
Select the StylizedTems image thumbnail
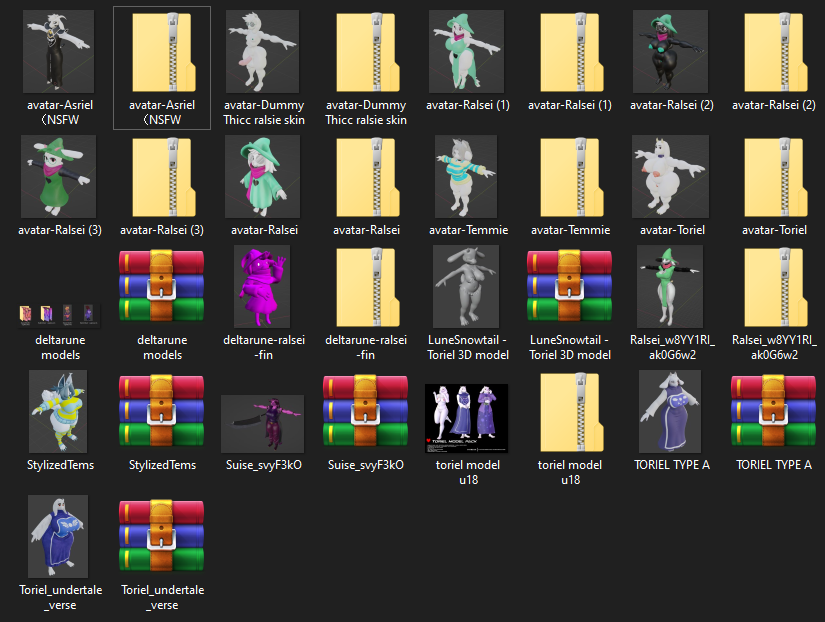point(58,412)
